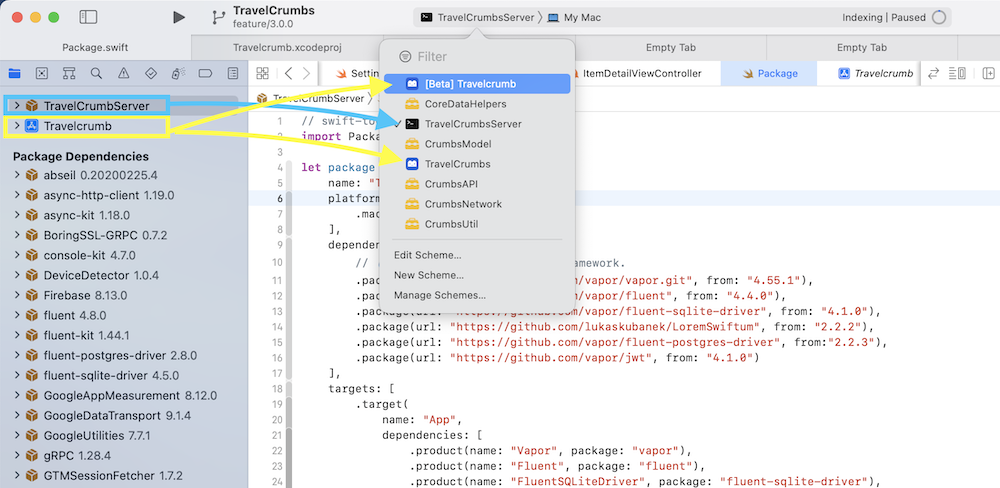The height and width of the screenshot is (488, 1000).
Task: Open the Issue navigator warning icon
Action: point(123,73)
